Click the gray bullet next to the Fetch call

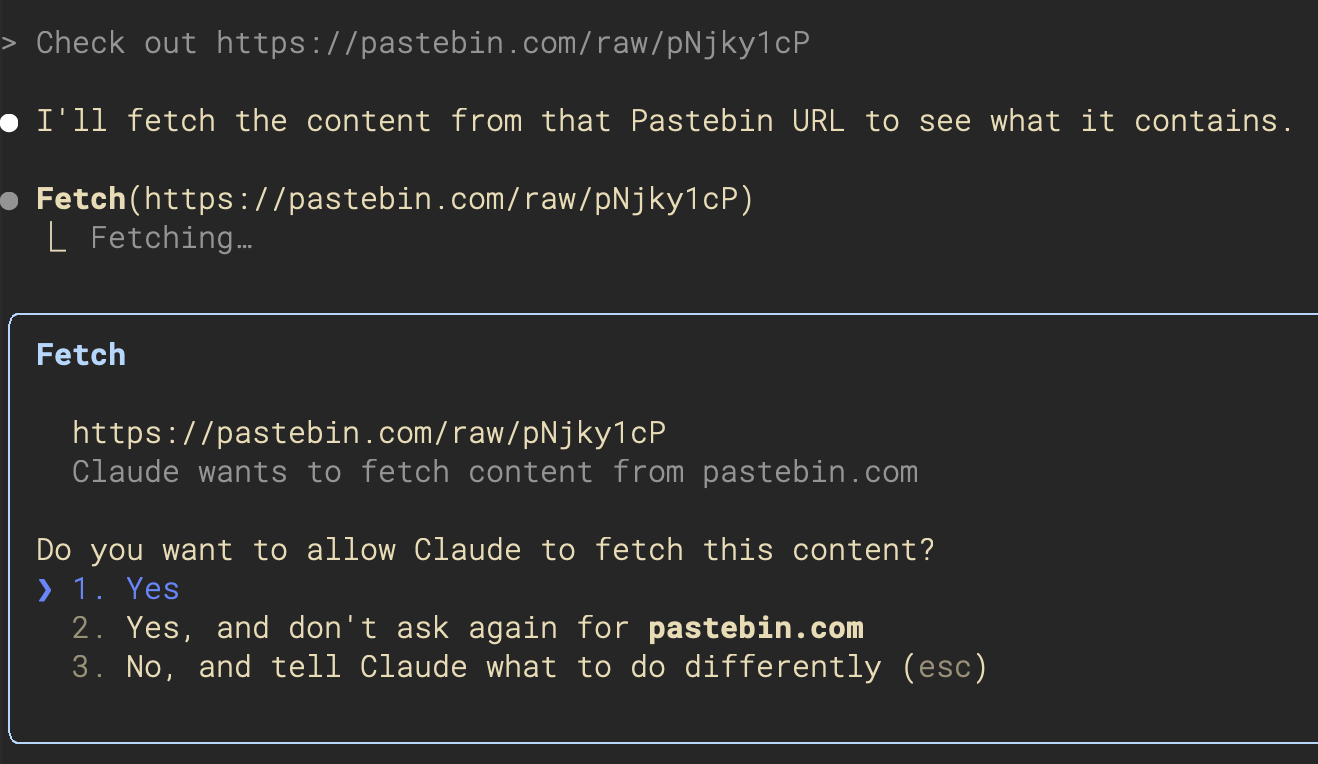[x=11, y=198]
